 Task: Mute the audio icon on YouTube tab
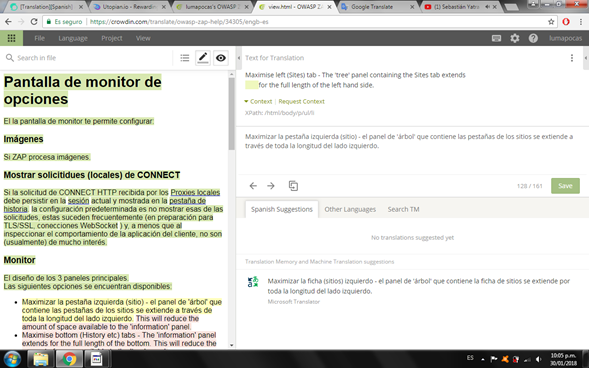[487, 7]
